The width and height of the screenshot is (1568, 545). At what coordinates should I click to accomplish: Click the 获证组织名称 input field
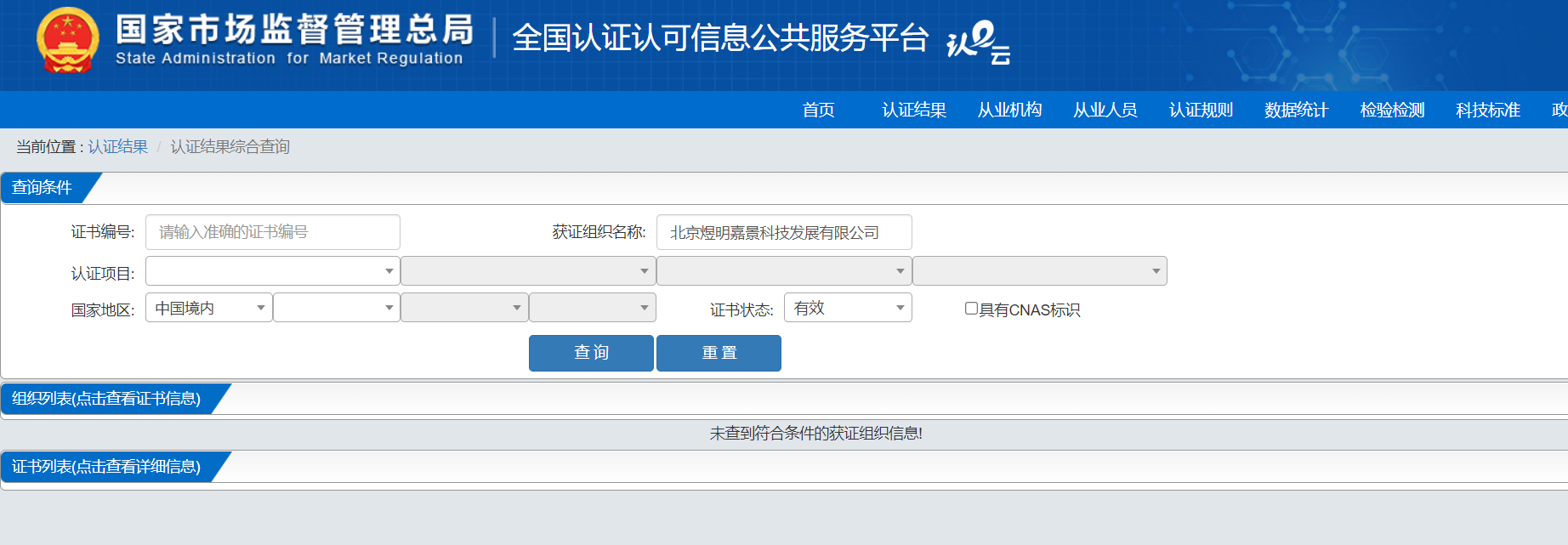point(784,232)
